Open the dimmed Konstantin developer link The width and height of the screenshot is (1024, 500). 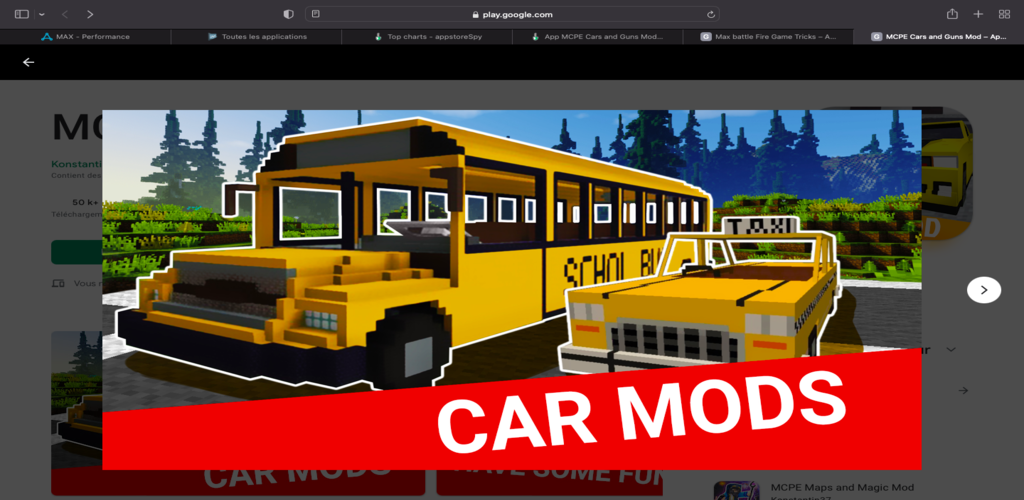76,163
